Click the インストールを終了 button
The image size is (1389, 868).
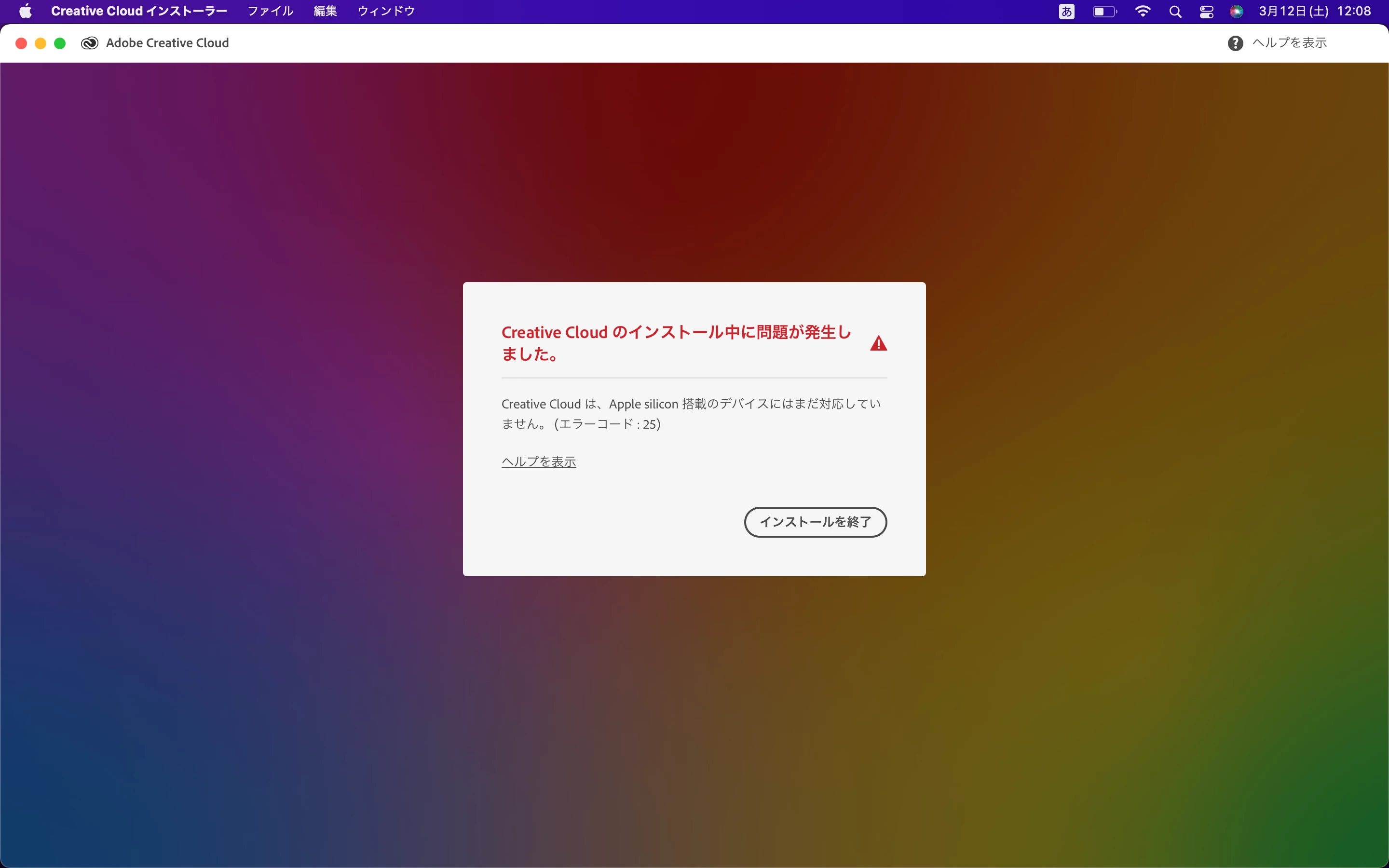coord(815,522)
